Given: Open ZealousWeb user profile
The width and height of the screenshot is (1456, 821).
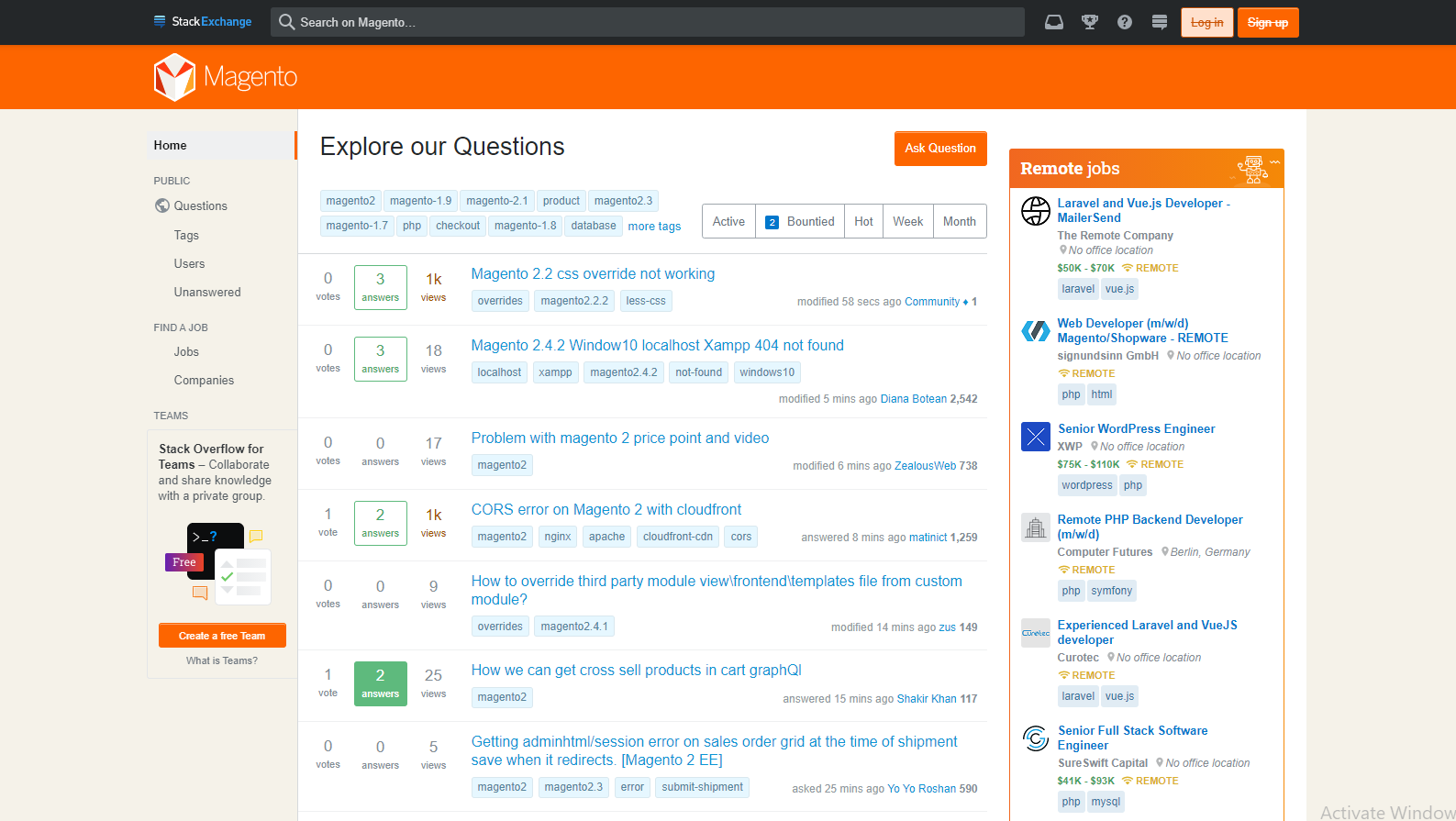Looking at the screenshot, I should coord(926,466).
